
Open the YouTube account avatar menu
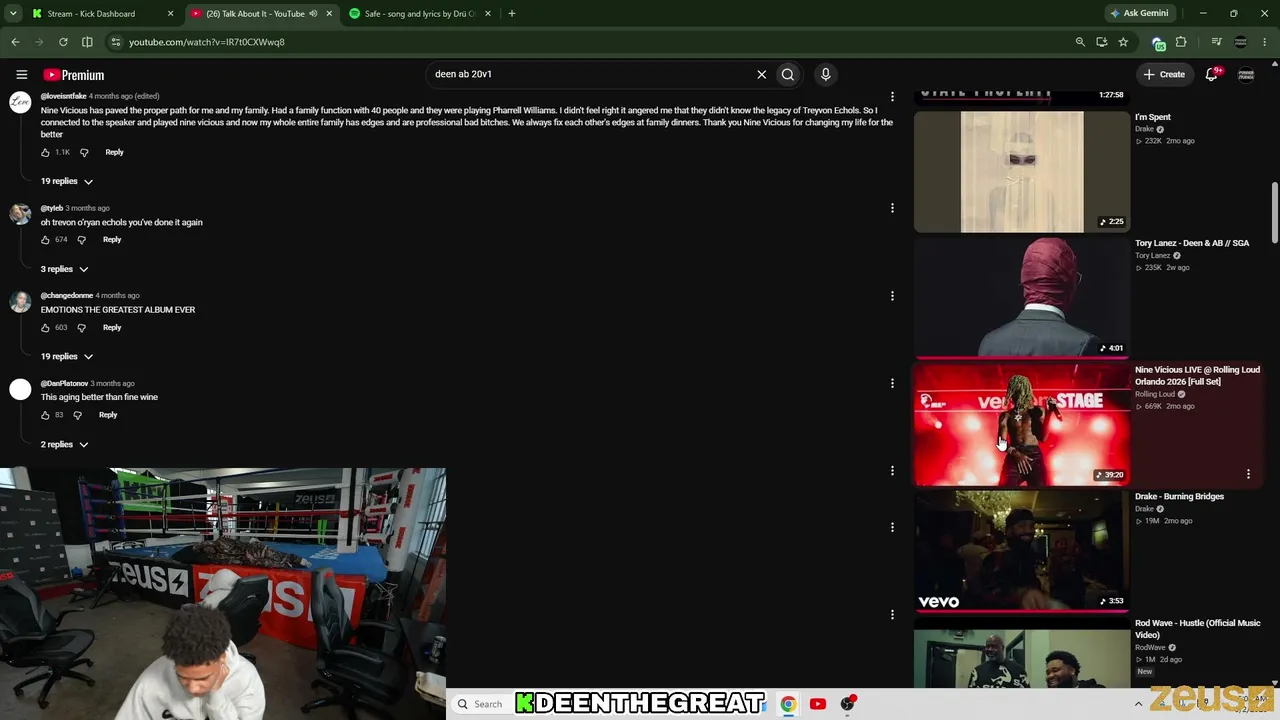(1246, 74)
